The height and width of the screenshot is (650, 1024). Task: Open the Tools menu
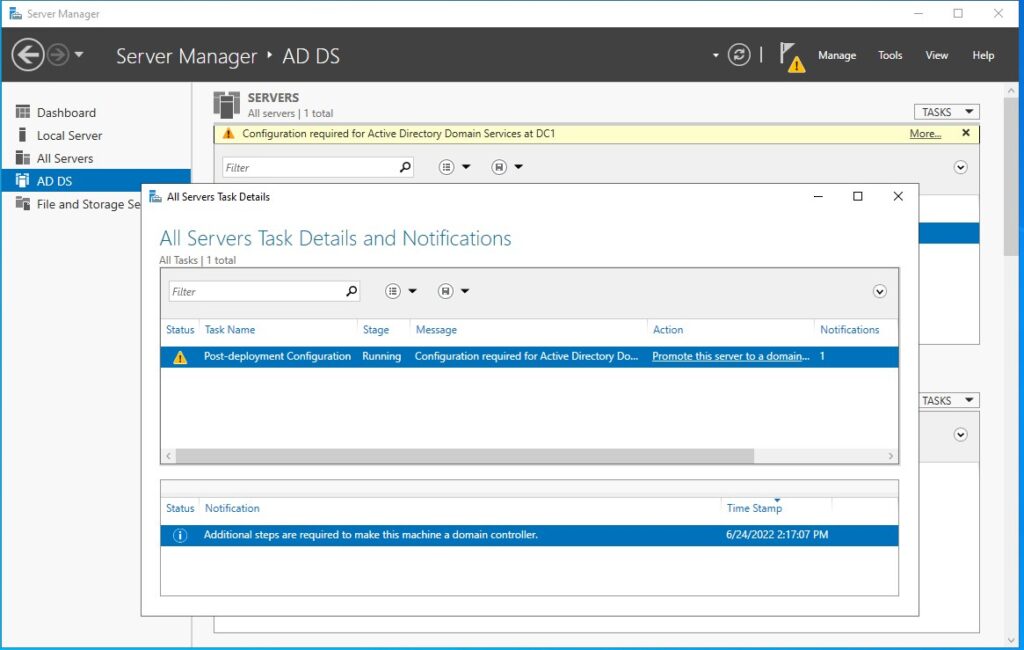point(890,56)
